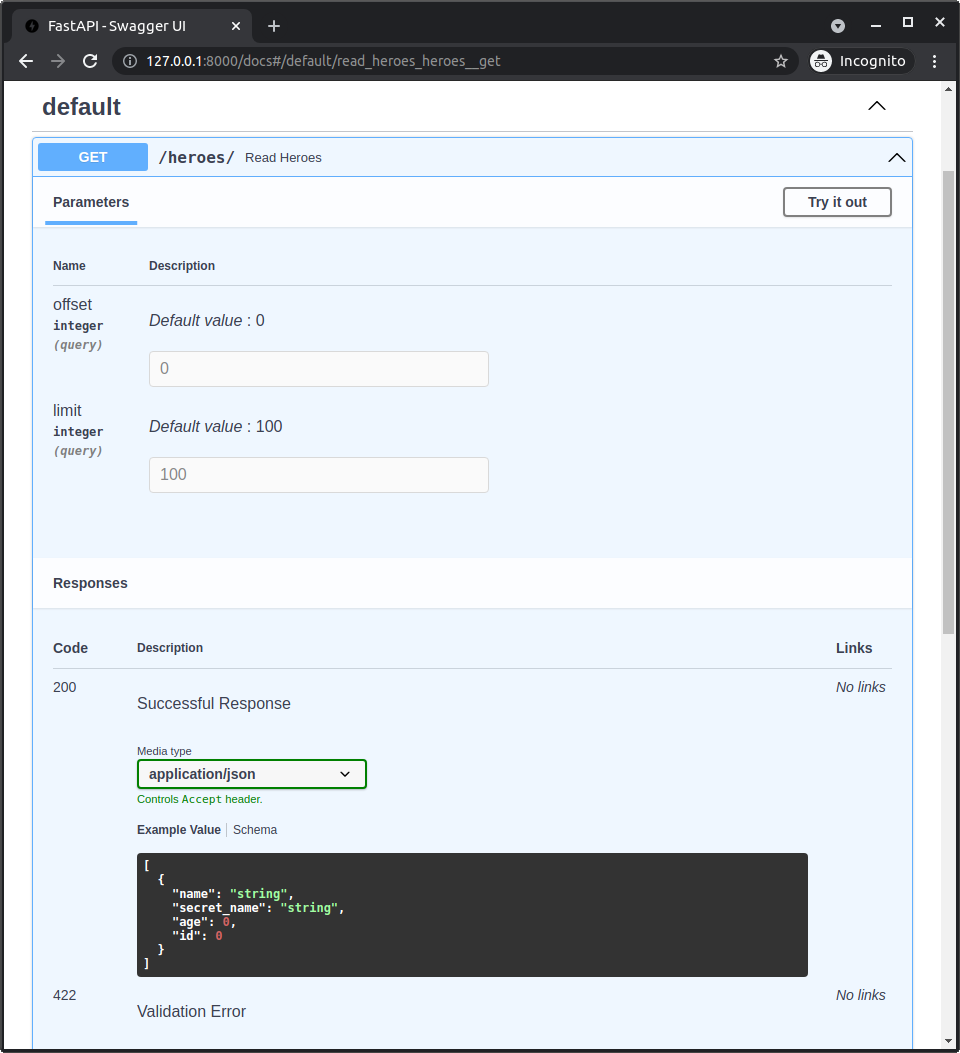
Task: Click the Incognito profile indicator
Action: coord(860,61)
